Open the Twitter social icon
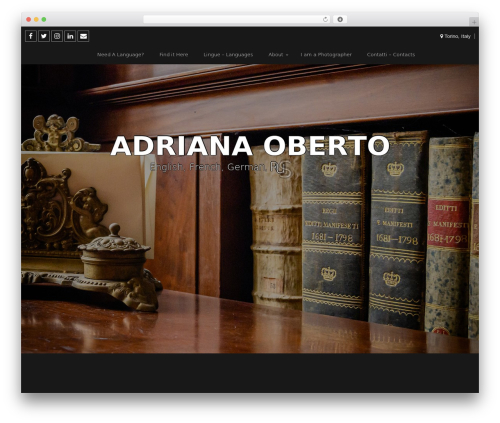 pos(44,36)
